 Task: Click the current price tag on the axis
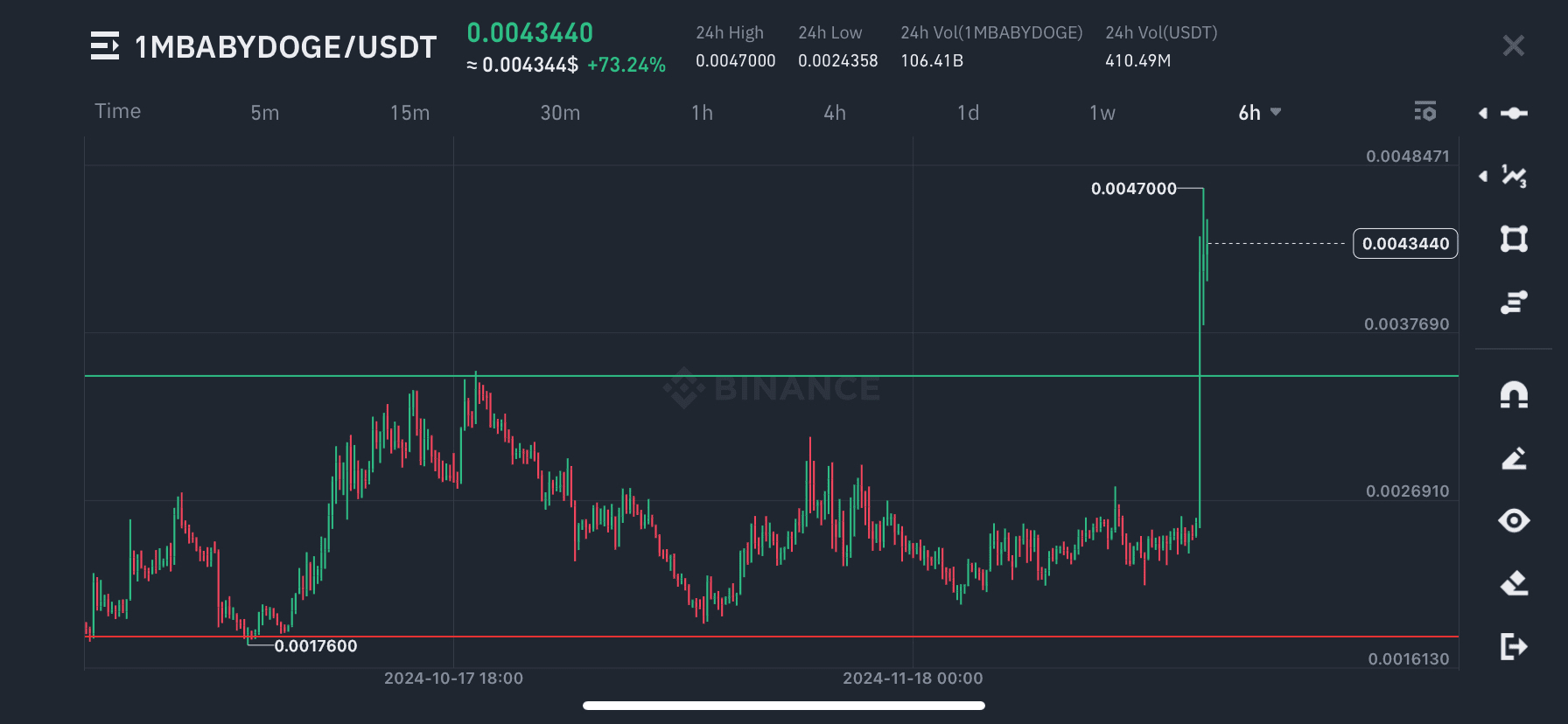pos(1405,243)
